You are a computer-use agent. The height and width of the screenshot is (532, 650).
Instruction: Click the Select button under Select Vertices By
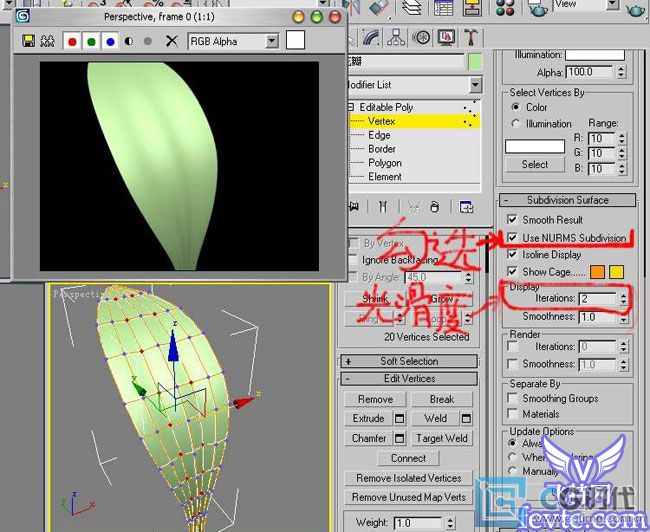(x=535, y=165)
